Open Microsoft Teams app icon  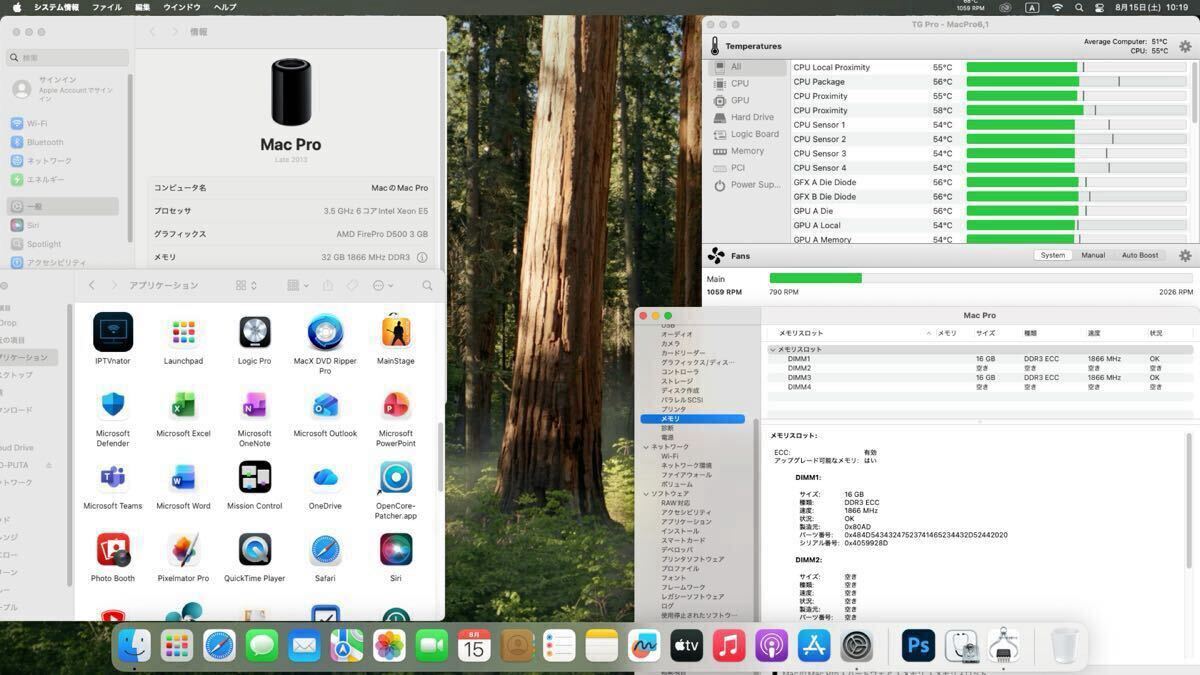pos(113,477)
